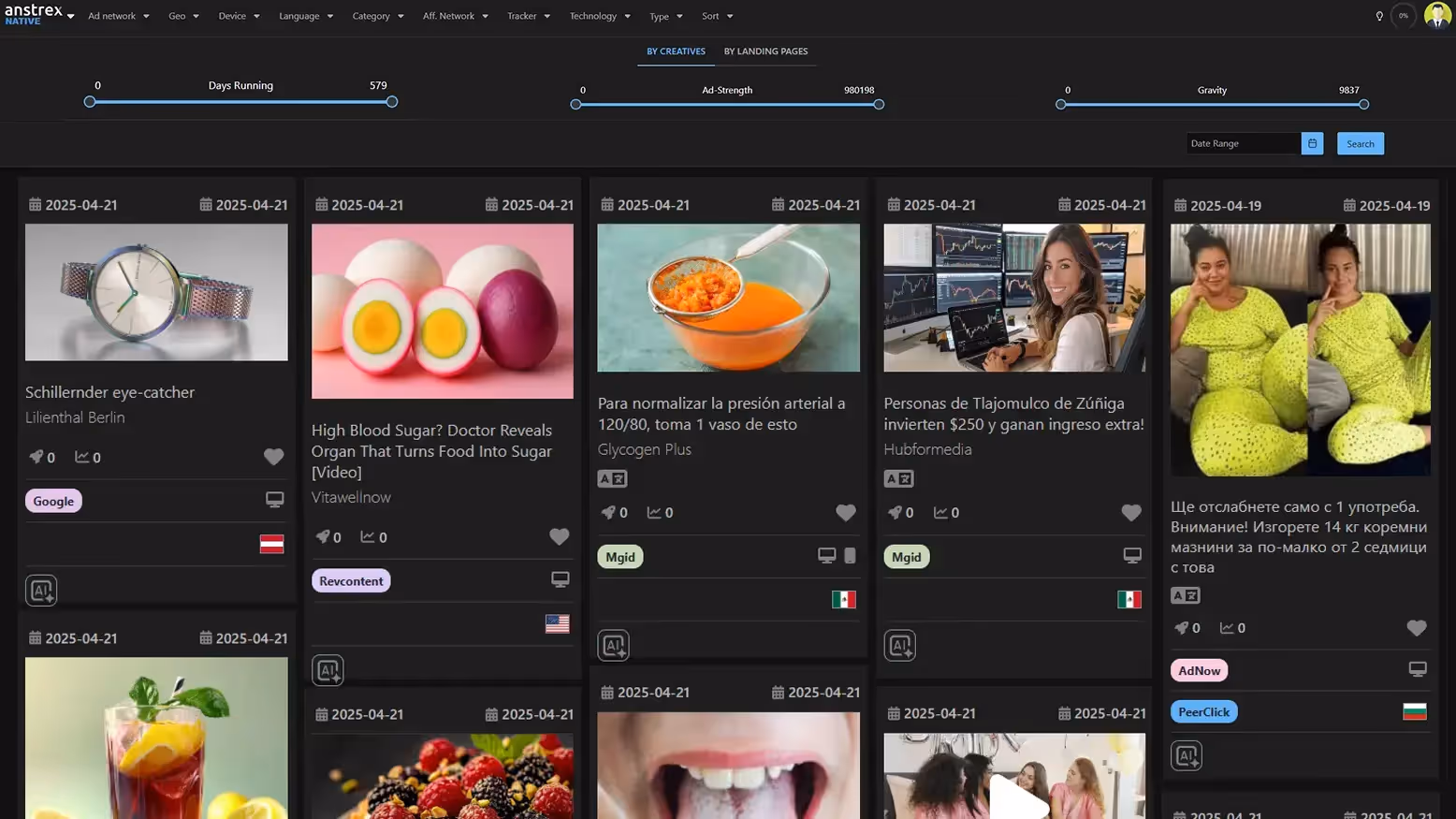Viewport: 1456px width, 819px height.
Task: Open the Geo filter dropdown
Action: point(183,16)
